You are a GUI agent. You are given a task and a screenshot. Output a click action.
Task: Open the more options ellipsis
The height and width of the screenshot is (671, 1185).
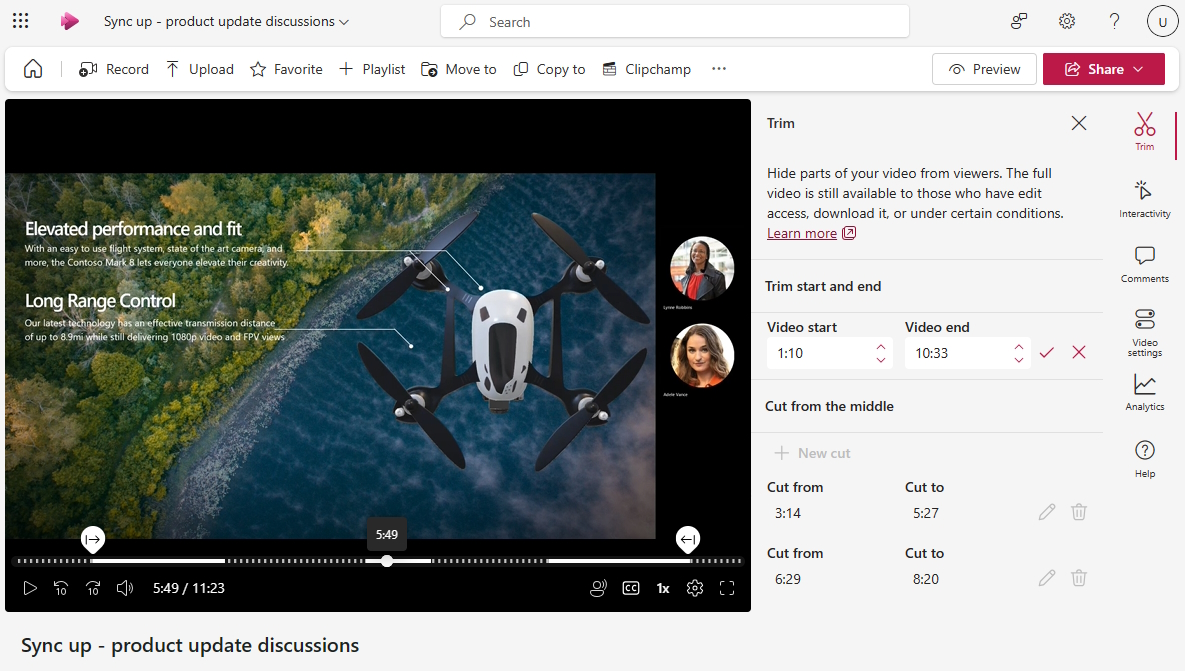tap(719, 69)
